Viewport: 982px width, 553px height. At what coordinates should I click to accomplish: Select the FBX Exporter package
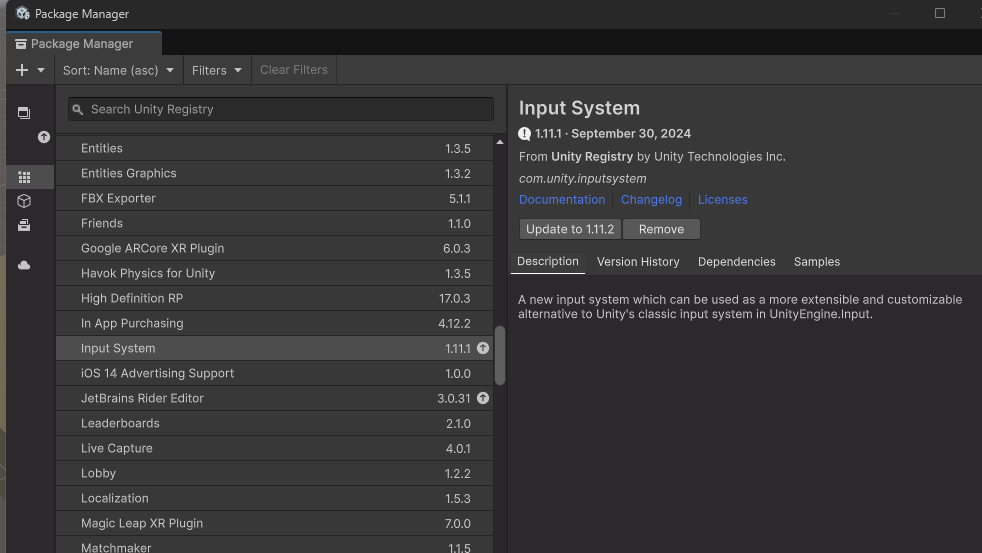(274, 199)
